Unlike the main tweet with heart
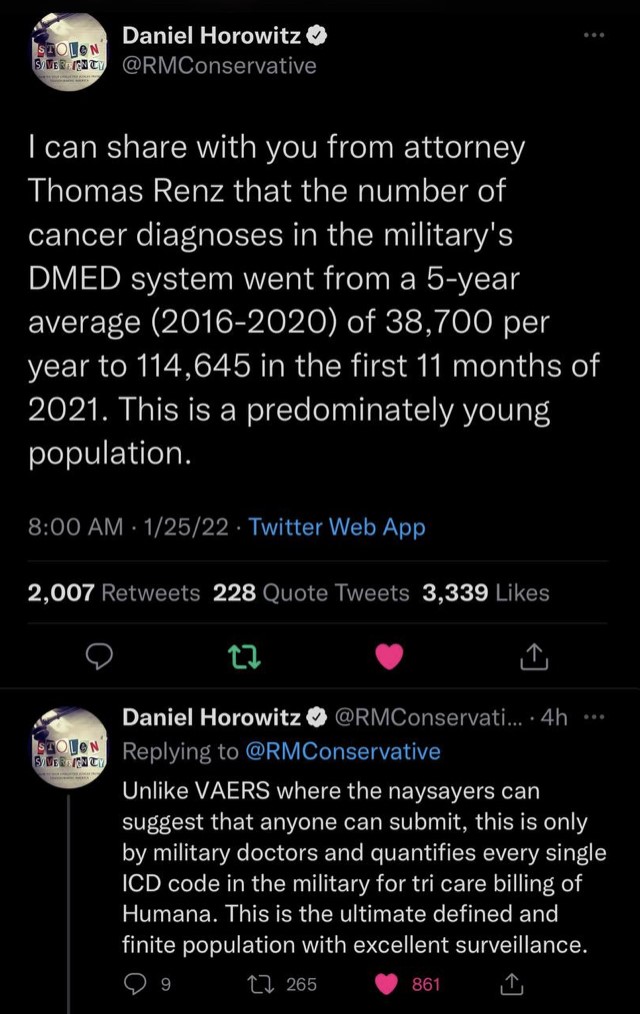The width and height of the screenshot is (640, 1014). coord(391,656)
